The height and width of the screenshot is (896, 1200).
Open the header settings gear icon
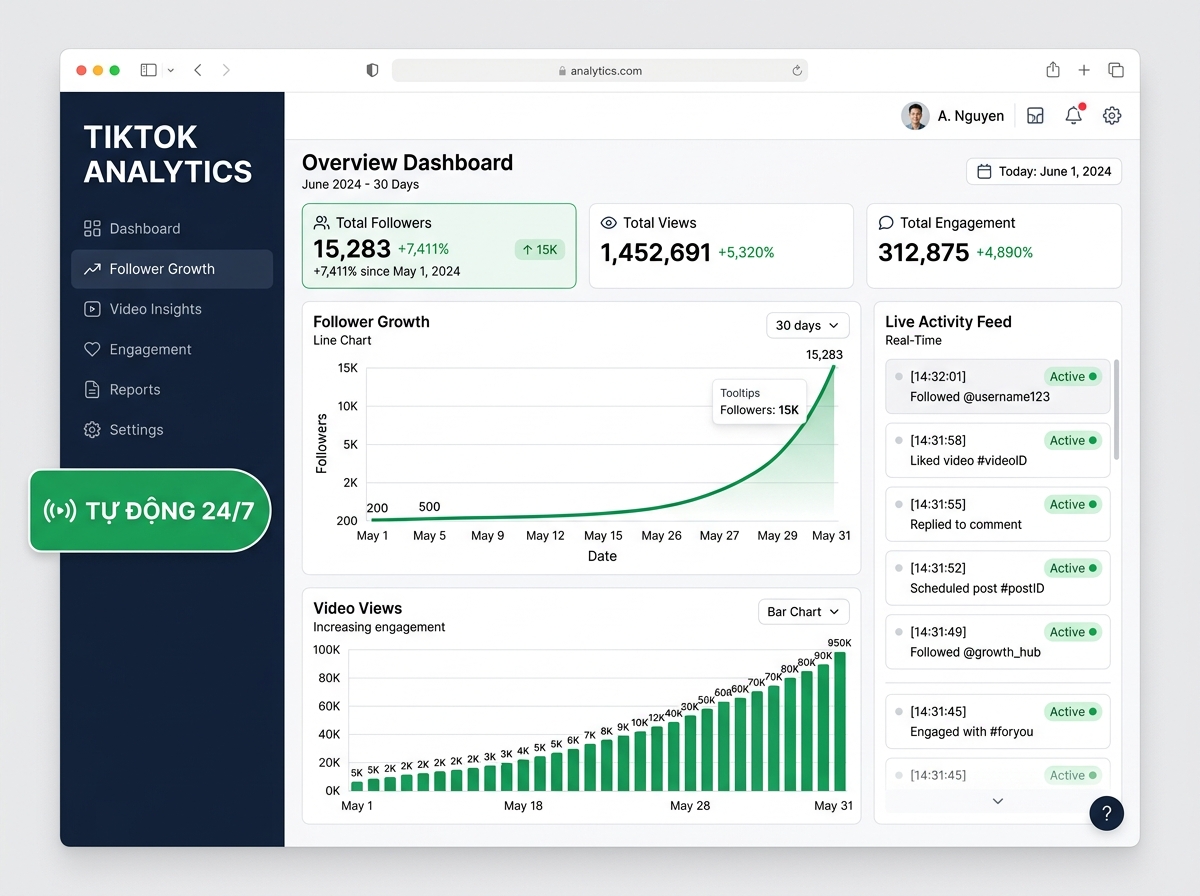(1112, 116)
